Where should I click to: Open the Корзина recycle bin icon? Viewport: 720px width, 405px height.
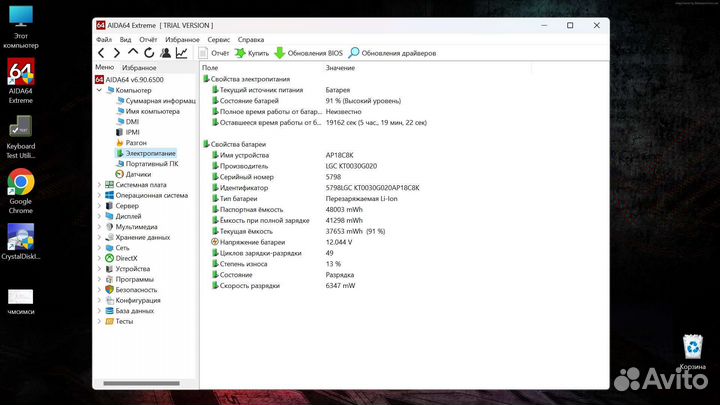[x=692, y=352]
